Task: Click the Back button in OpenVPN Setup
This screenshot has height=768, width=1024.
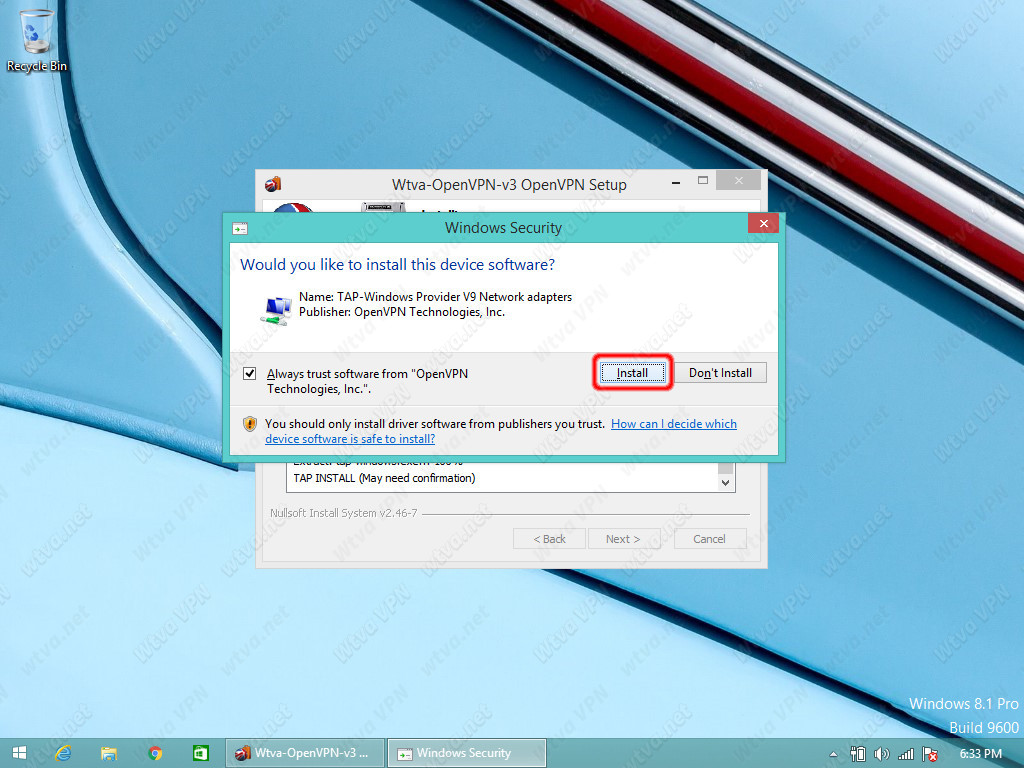Action: (x=549, y=539)
